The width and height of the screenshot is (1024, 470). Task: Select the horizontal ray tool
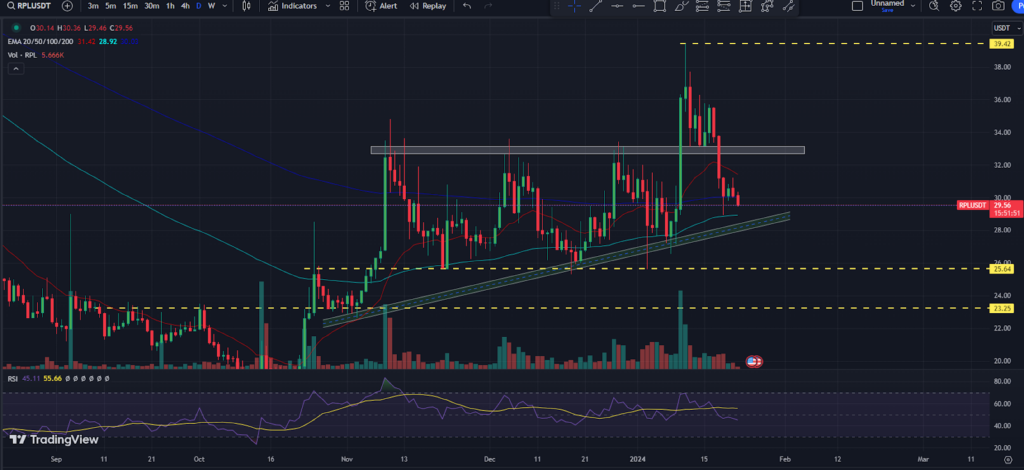tap(639, 6)
